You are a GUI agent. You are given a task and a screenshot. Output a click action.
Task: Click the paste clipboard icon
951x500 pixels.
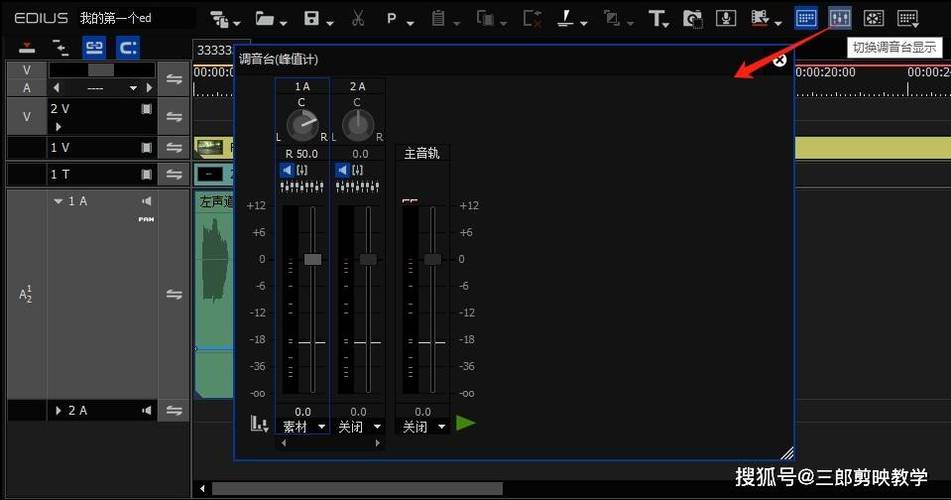click(x=438, y=18)
